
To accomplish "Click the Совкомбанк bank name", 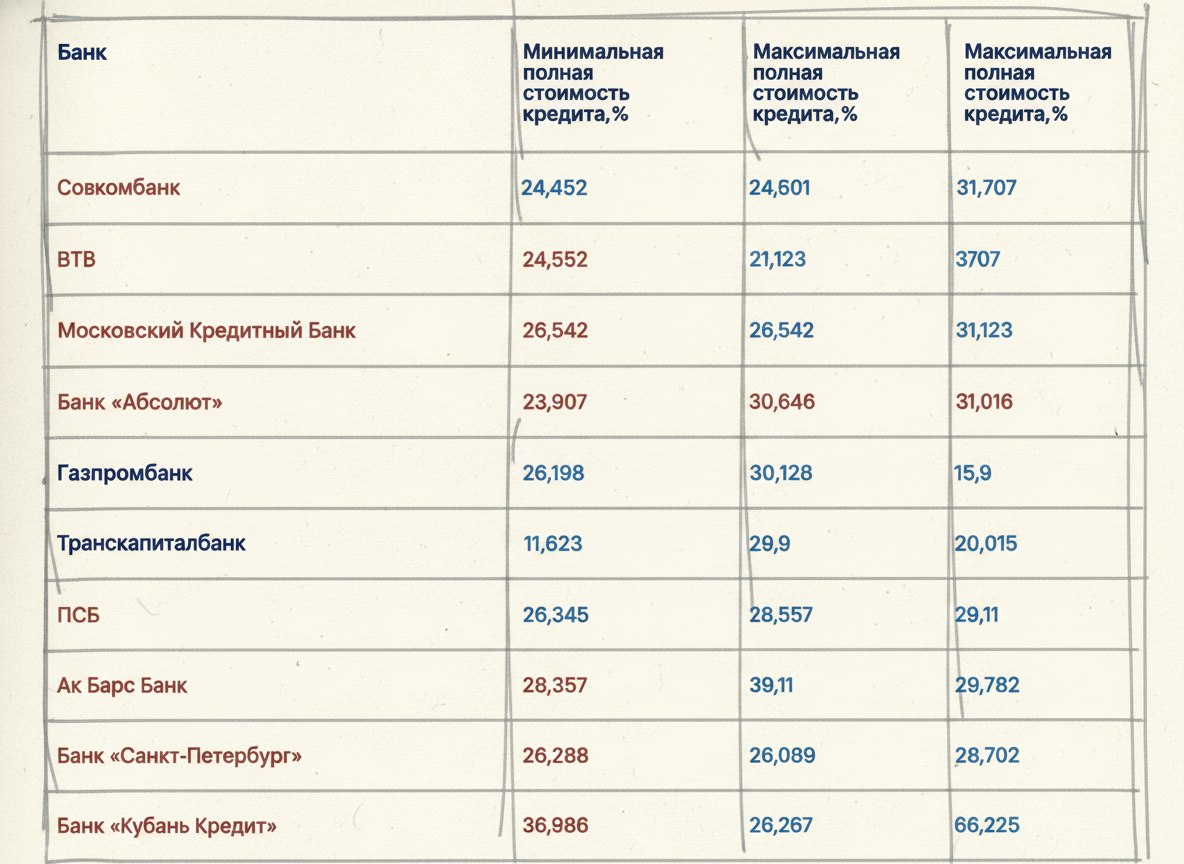I will point(119,187).
